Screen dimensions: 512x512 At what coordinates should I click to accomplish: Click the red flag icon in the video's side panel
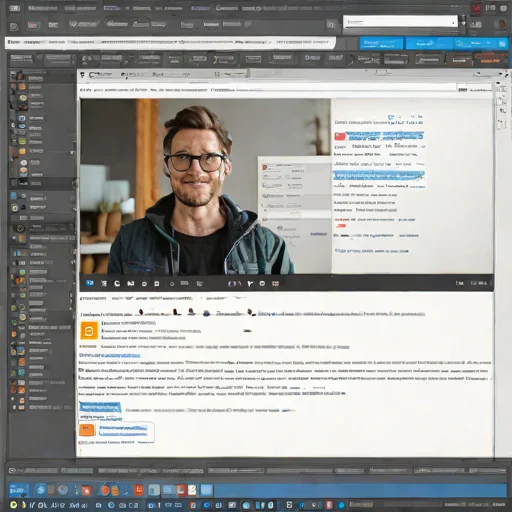coord(340,136)
